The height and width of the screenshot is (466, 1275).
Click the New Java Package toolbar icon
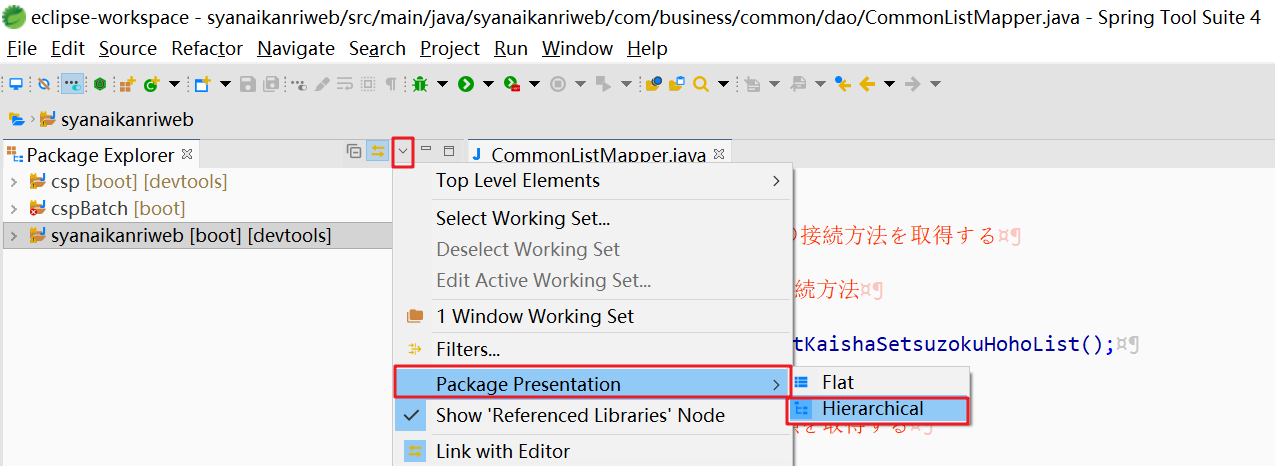126,84
